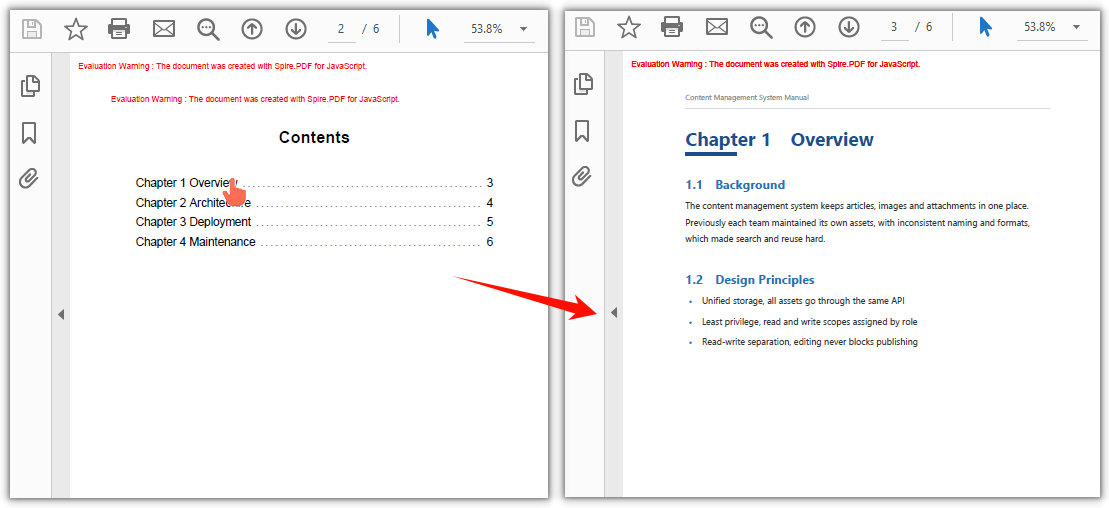The image size is (1109, 508).
Task: Go to next page in left window
Action: point(296,29)
